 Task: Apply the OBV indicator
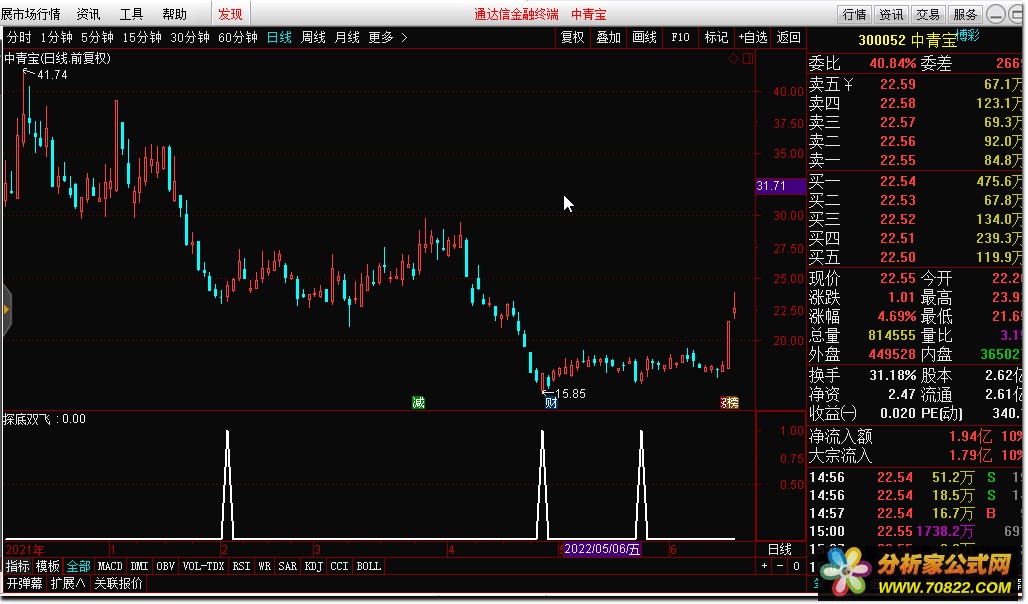pyautogui.click(x=166, y=566)
